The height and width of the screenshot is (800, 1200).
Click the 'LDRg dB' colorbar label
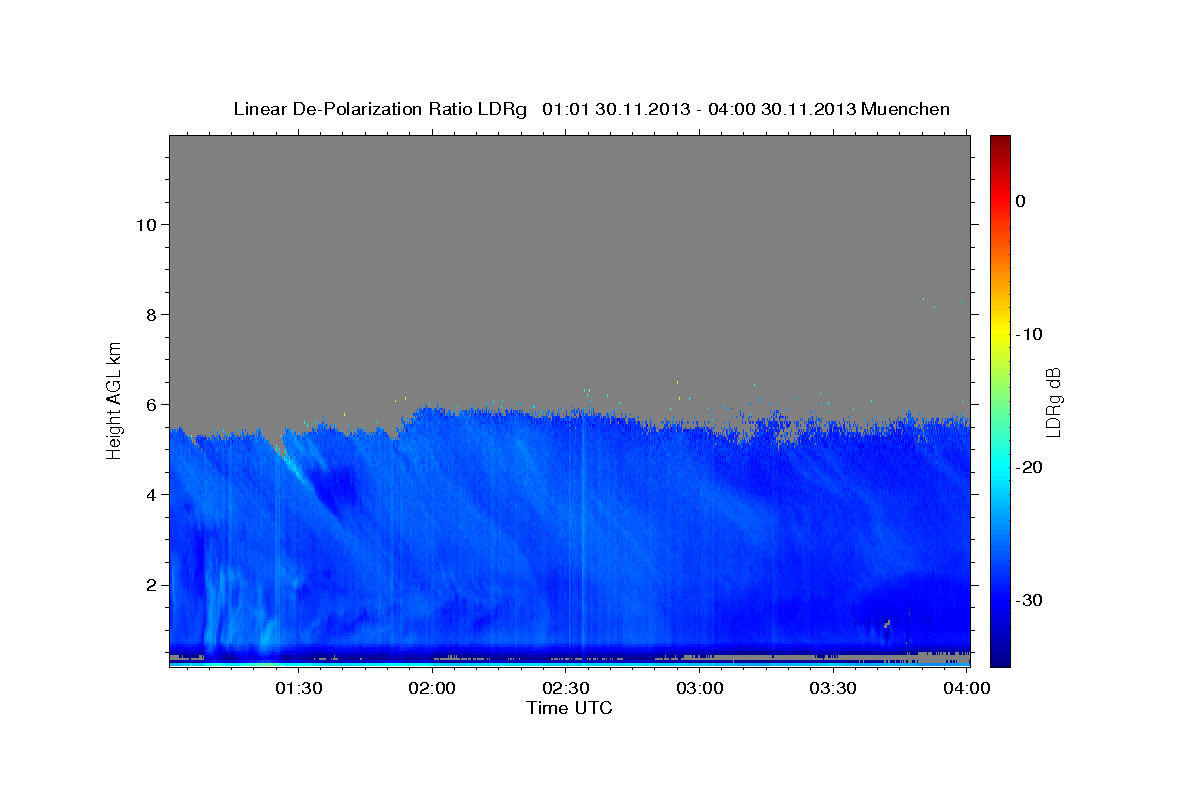[x=1053, y=401]
